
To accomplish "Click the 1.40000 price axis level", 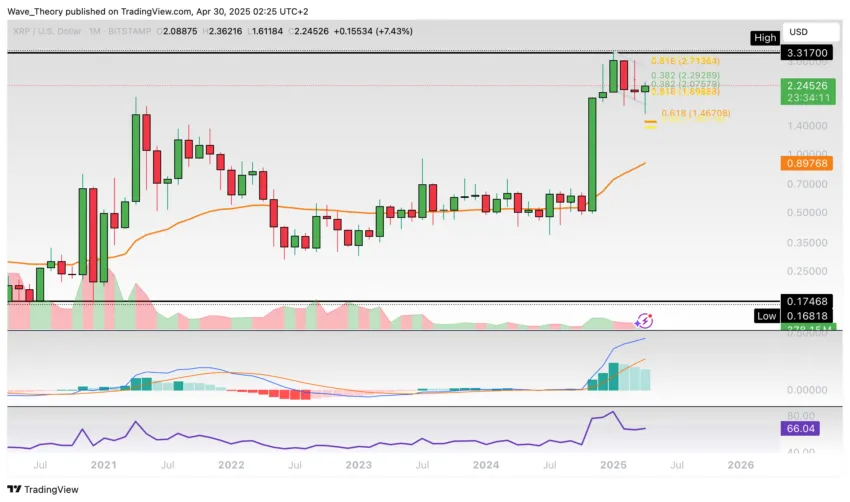I will (807, 126).
